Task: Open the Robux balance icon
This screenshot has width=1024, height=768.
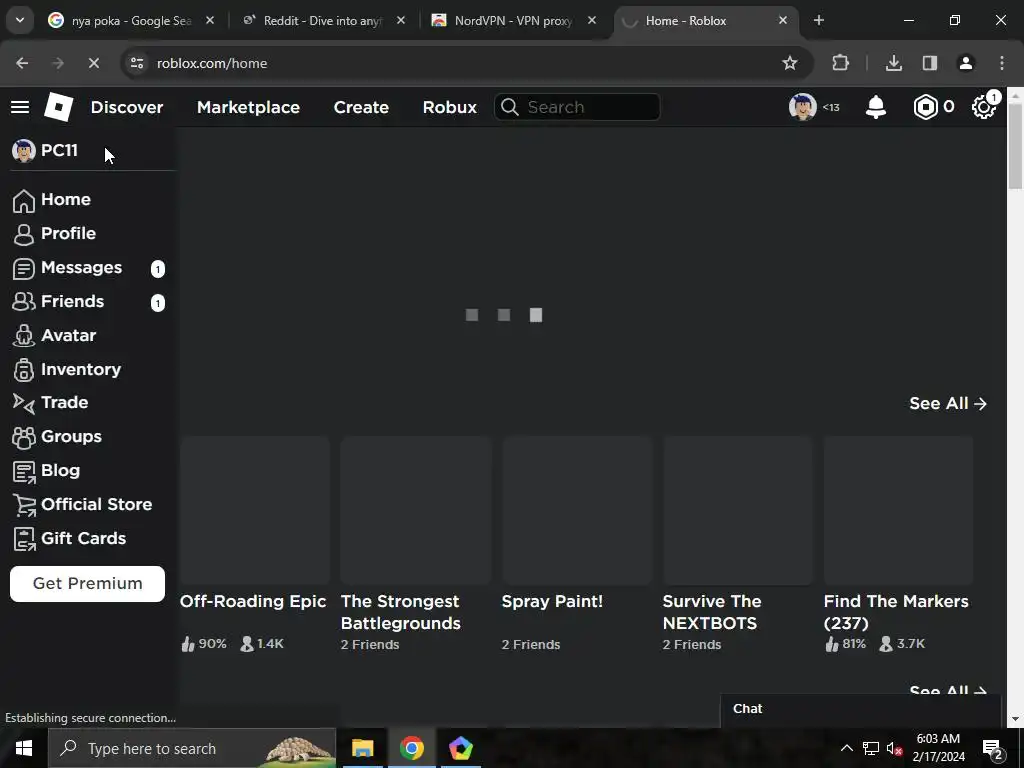Action: coord(925,107)
